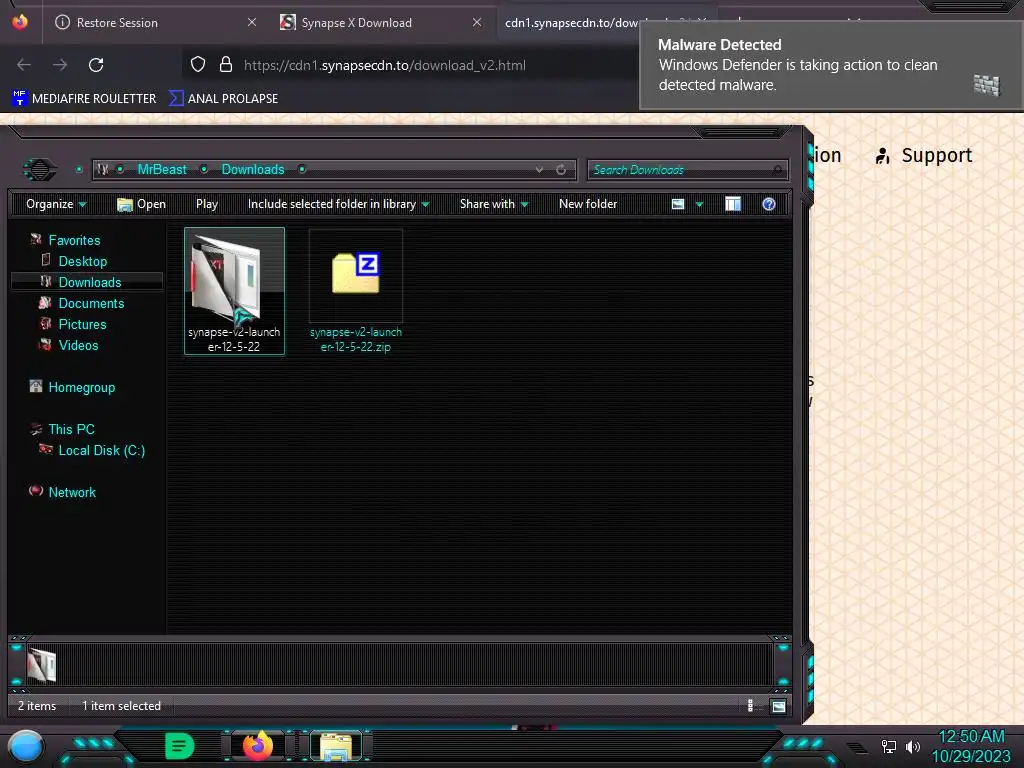Select Downloads in the address breadcrumb
This screenshot has width=1024, height=768.
pyautogui.click(x=253, y=169)
